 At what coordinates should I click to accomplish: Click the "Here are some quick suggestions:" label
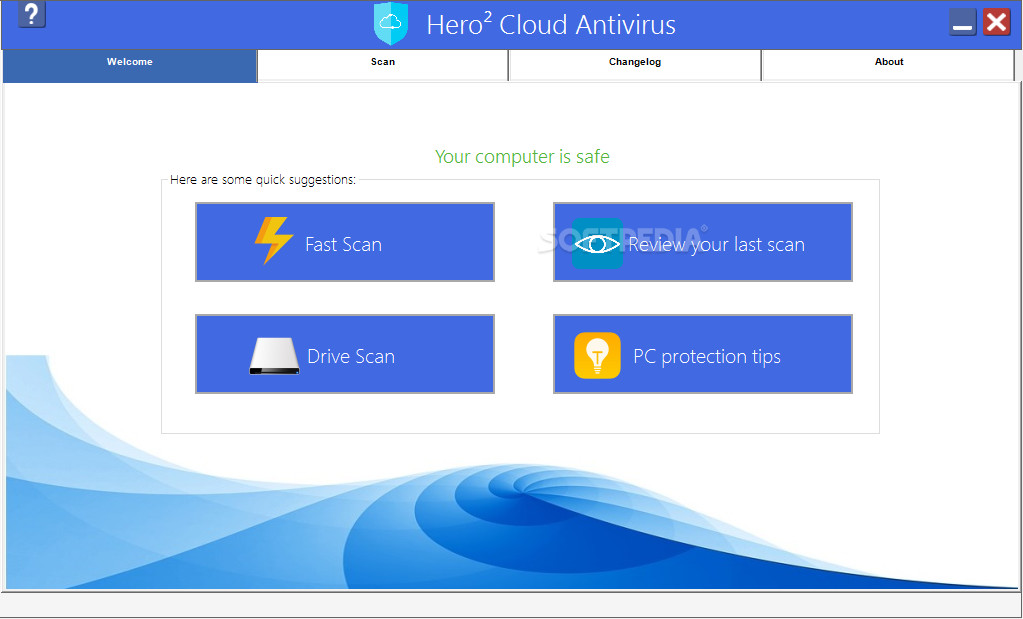(263, 179)
